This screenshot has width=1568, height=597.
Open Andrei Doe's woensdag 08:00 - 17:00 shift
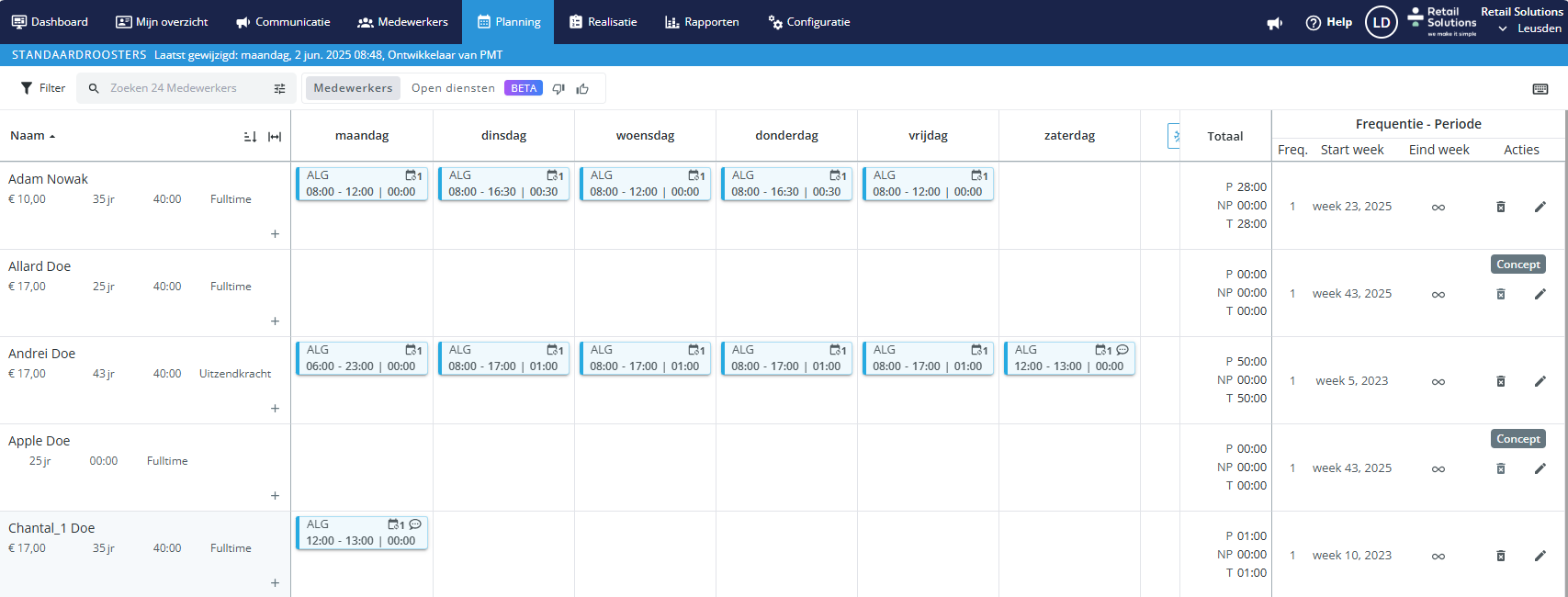click(645, 358)
